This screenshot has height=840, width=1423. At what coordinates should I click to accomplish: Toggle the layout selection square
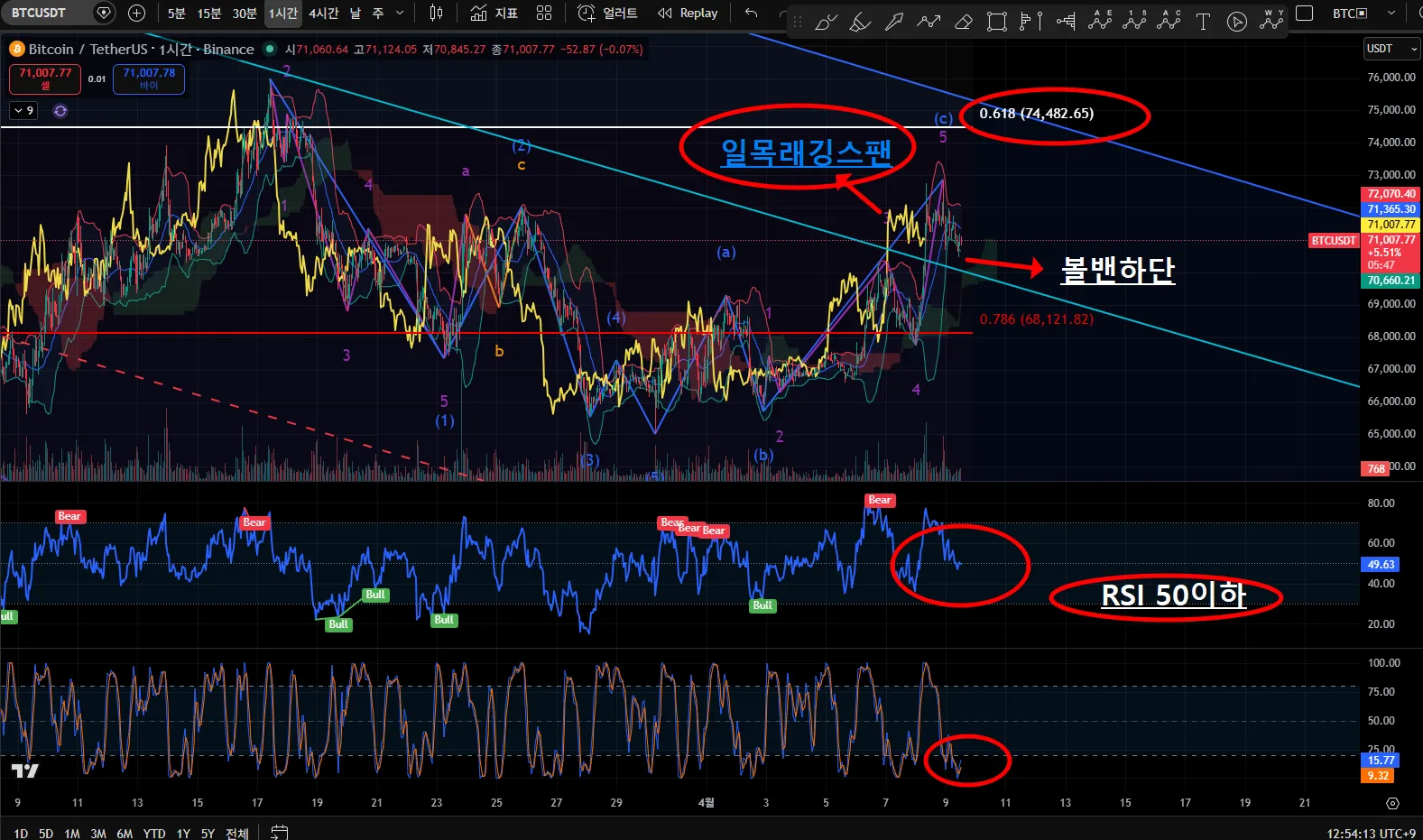[x=1304, y=13]
